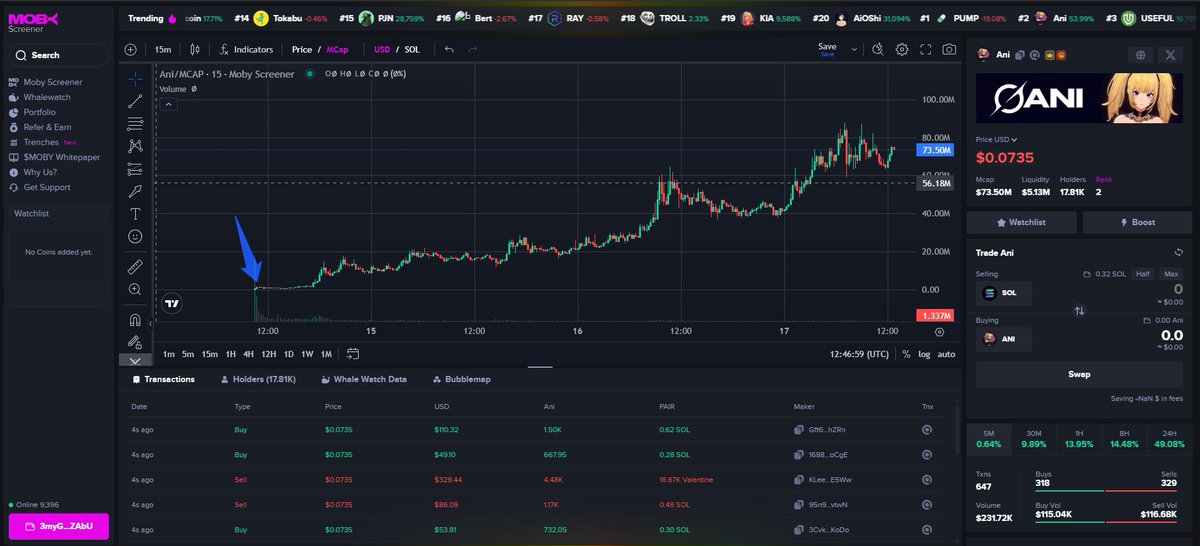Toggle auto scale on chart
Viewport: 1200px width, 546px height.
coord(946,354)
